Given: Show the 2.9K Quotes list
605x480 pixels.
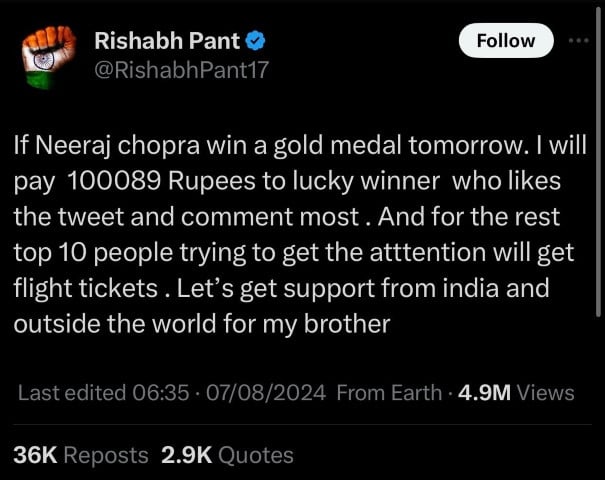Looking at the screenshot, I should click(x=227, y=455).
